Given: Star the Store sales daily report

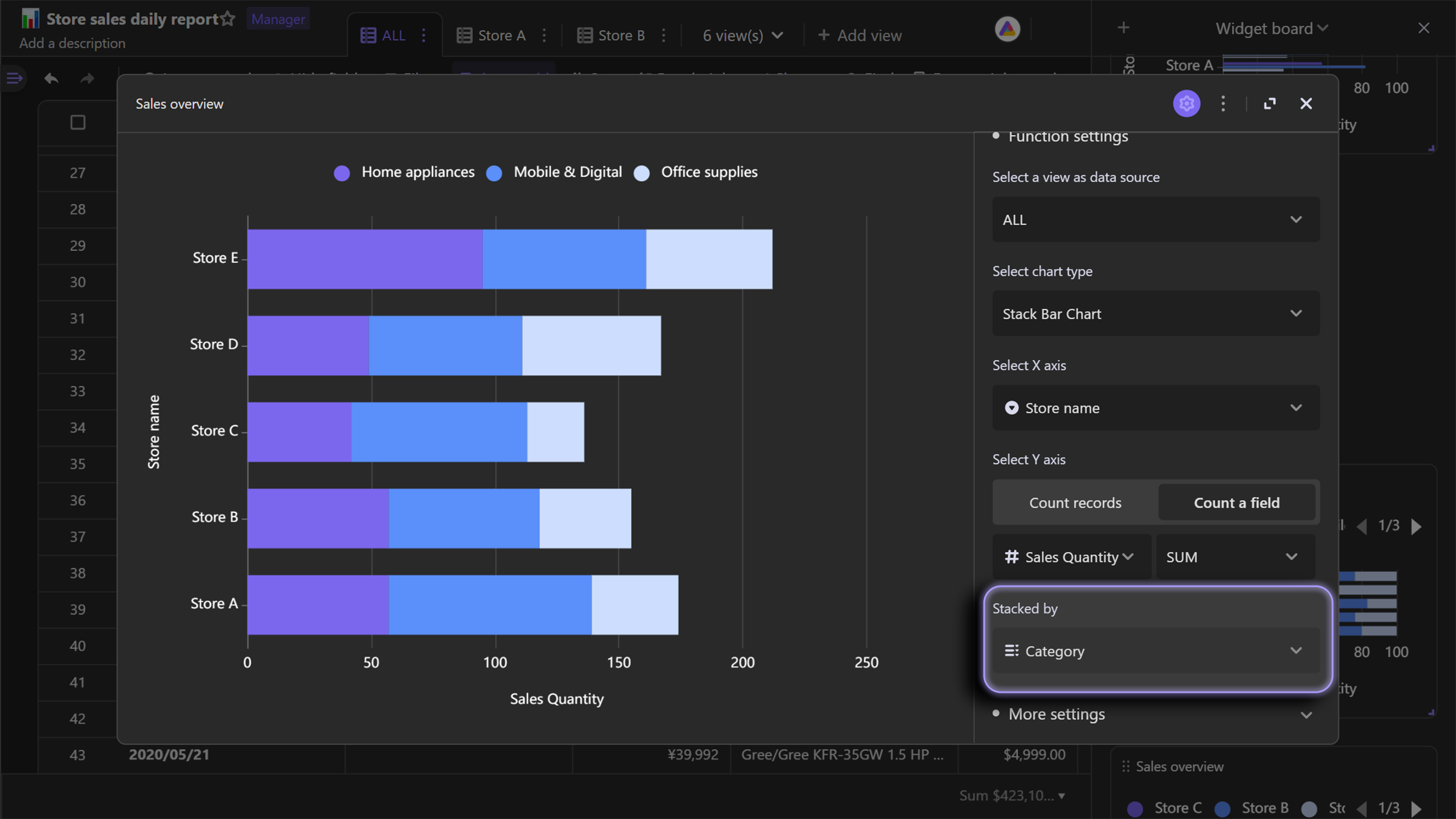Looking at the screenshot, I should [228, 19].
